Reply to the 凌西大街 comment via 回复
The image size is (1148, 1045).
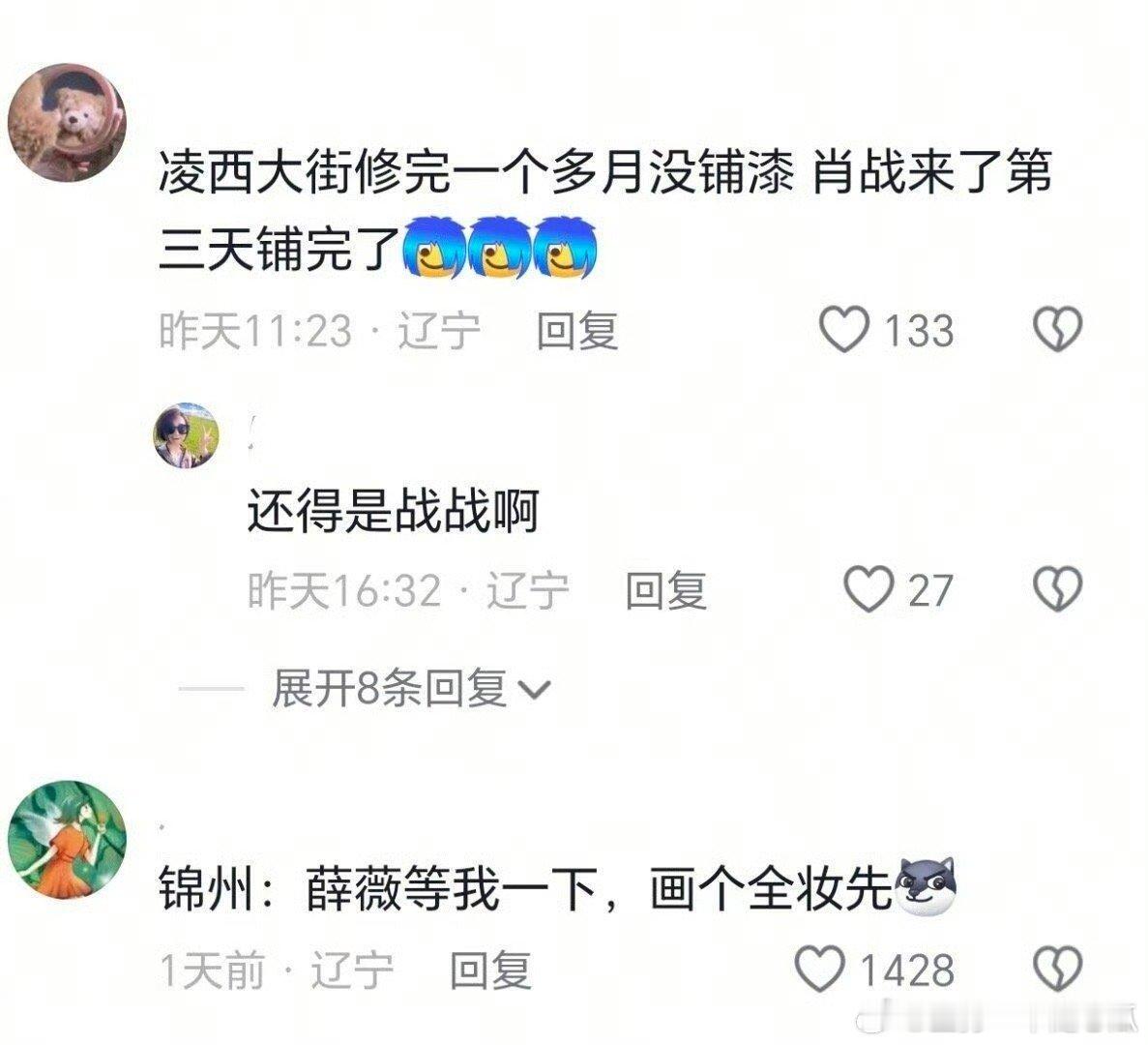[577, 330]
